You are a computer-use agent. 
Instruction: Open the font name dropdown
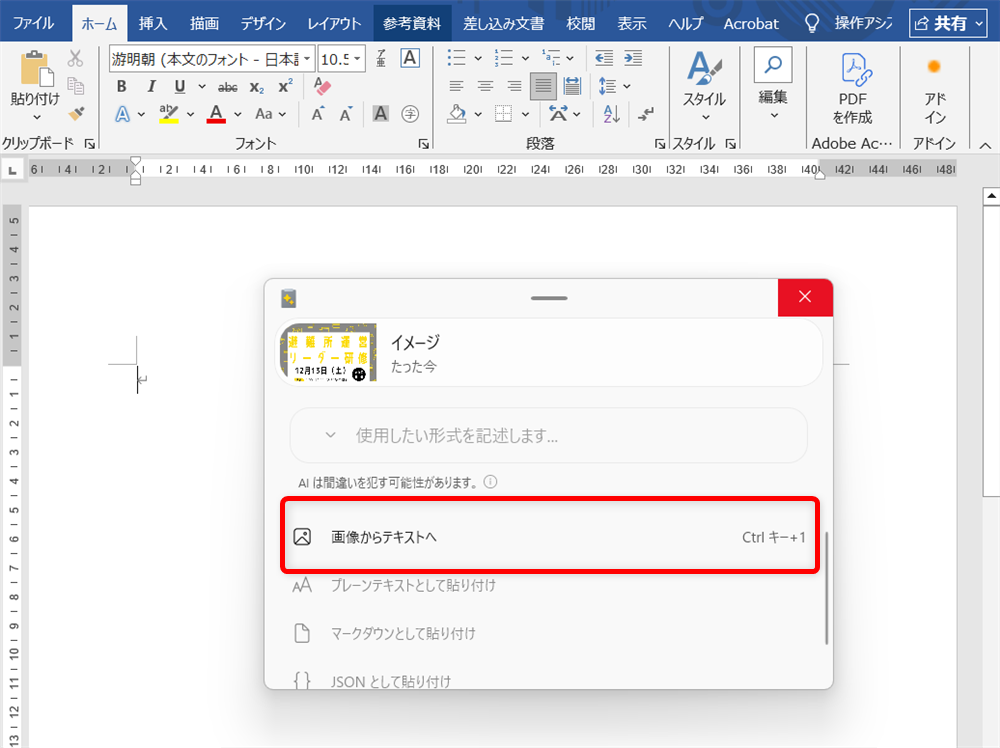pyautogui.click(x=308, y=58)
